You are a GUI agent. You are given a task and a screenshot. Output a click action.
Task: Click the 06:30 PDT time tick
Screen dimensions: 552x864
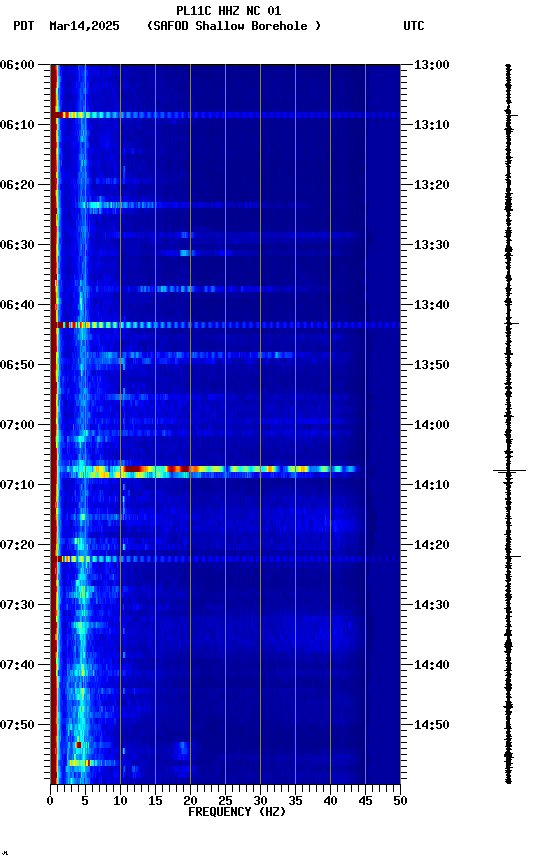17,245
